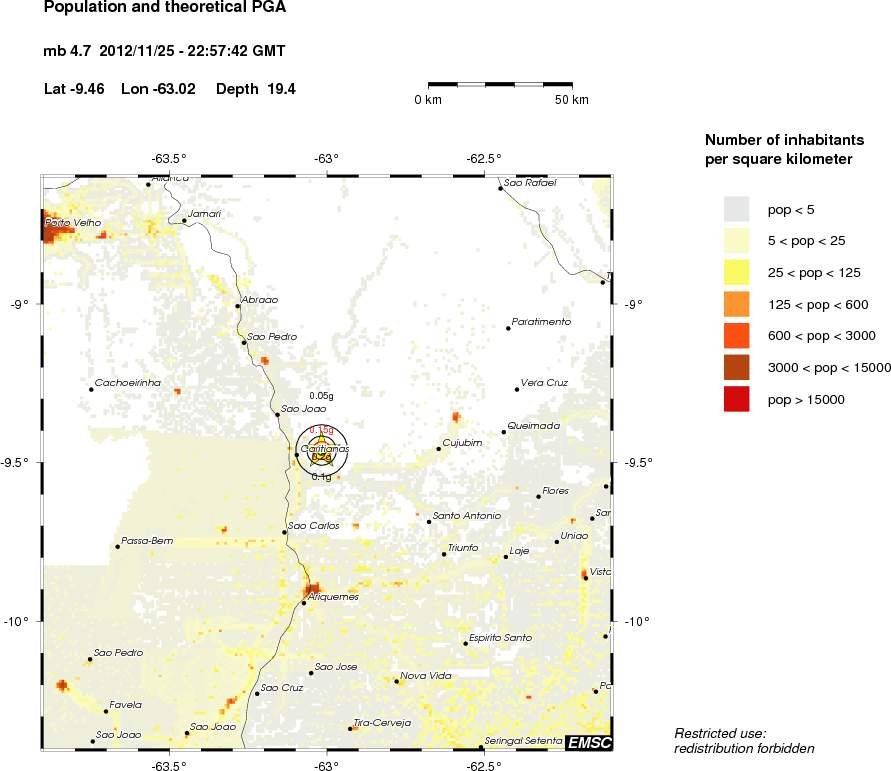Click the Seringal Setenta place label
This screenshot has width=891, height=771.
[523, 741]
